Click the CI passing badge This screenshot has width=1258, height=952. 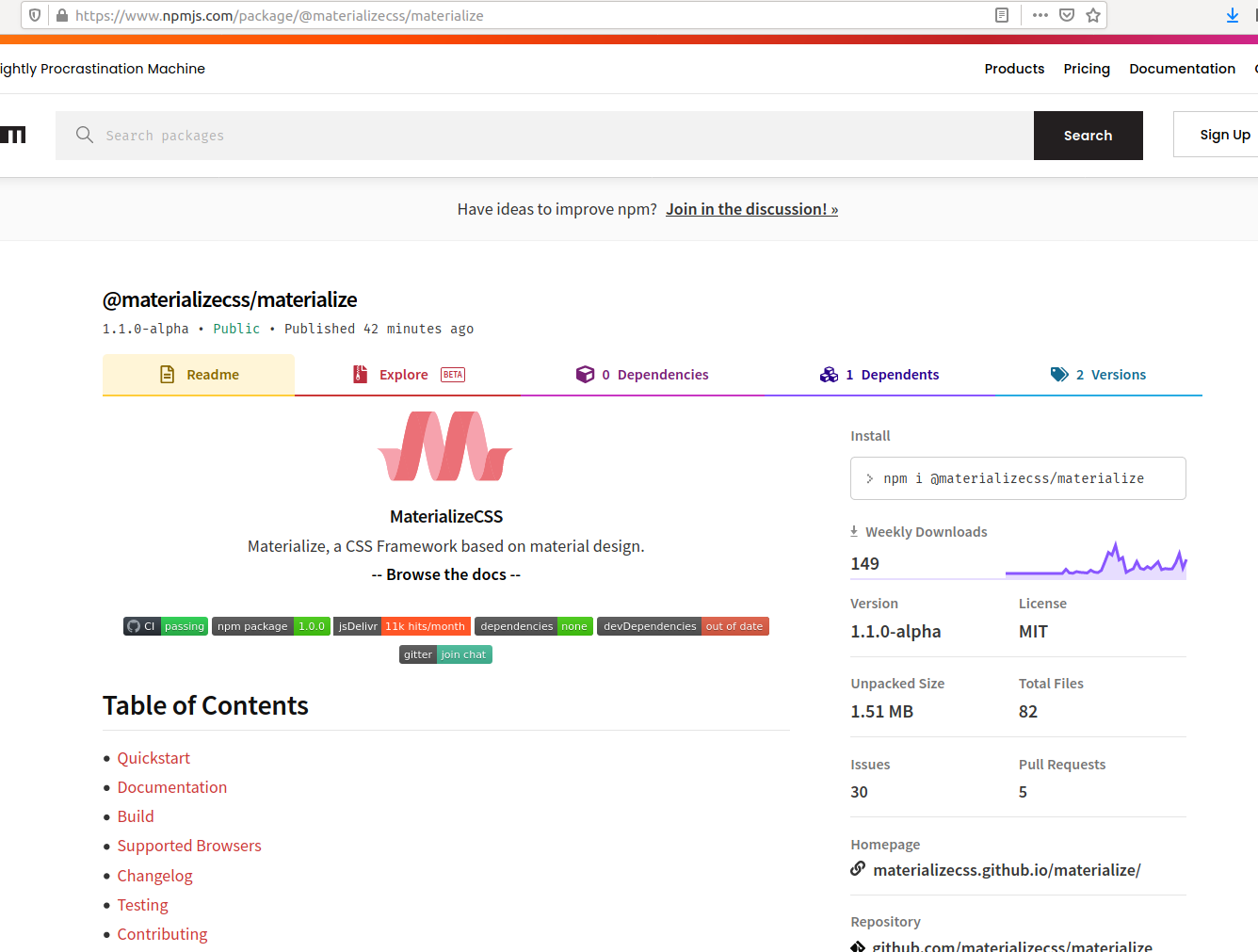click(166, 626)
